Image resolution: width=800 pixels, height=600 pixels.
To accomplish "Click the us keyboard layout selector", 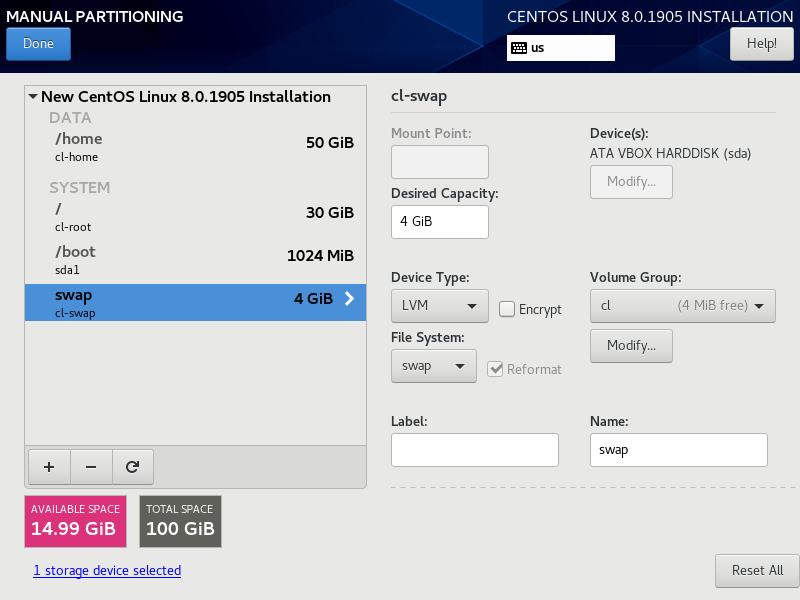I will click(x=560, y=48).
